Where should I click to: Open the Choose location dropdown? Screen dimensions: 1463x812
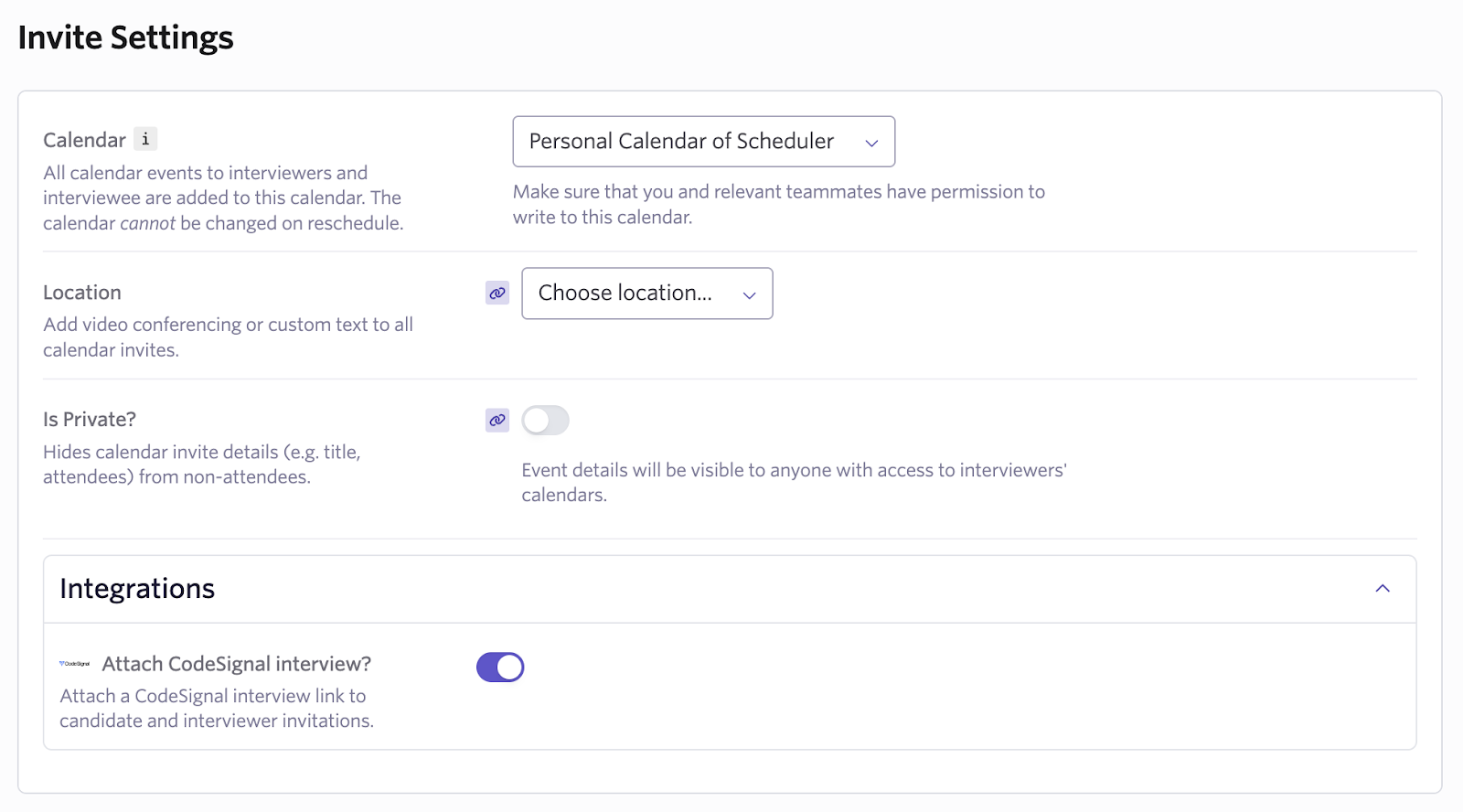(647, 294)
